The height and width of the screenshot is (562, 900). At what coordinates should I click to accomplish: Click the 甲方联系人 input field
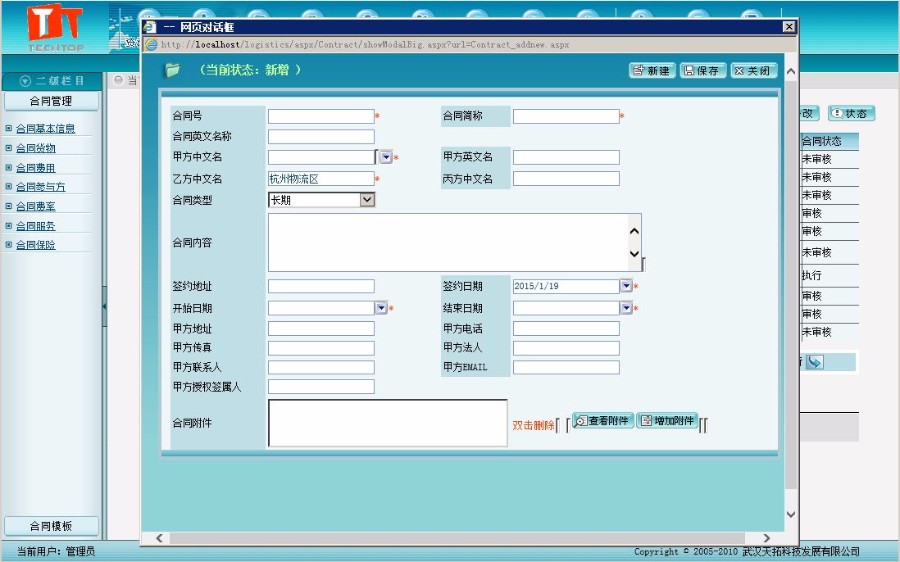(321, 367)
